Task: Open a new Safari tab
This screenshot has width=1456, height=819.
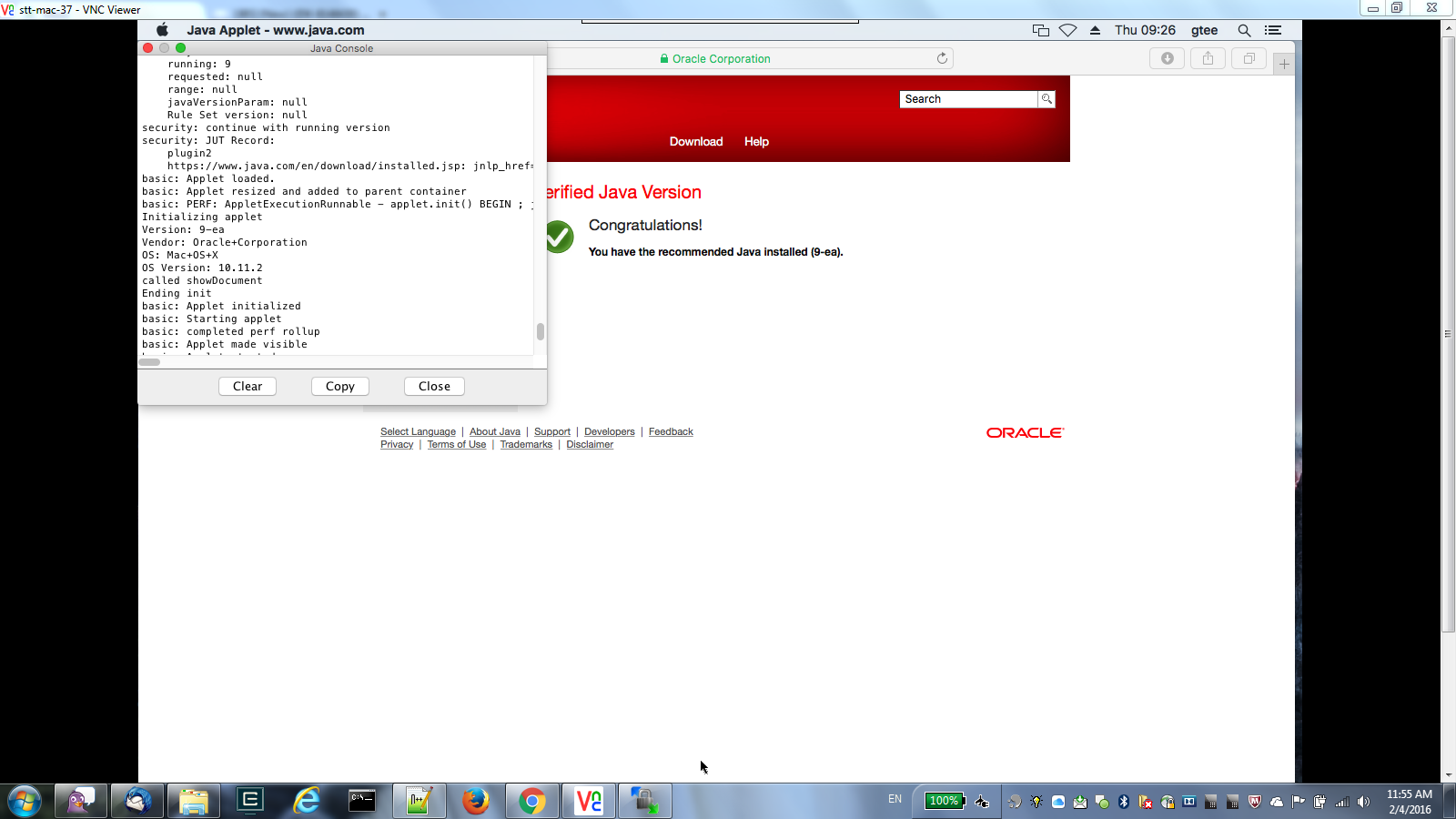Action: pos(1284,64)
